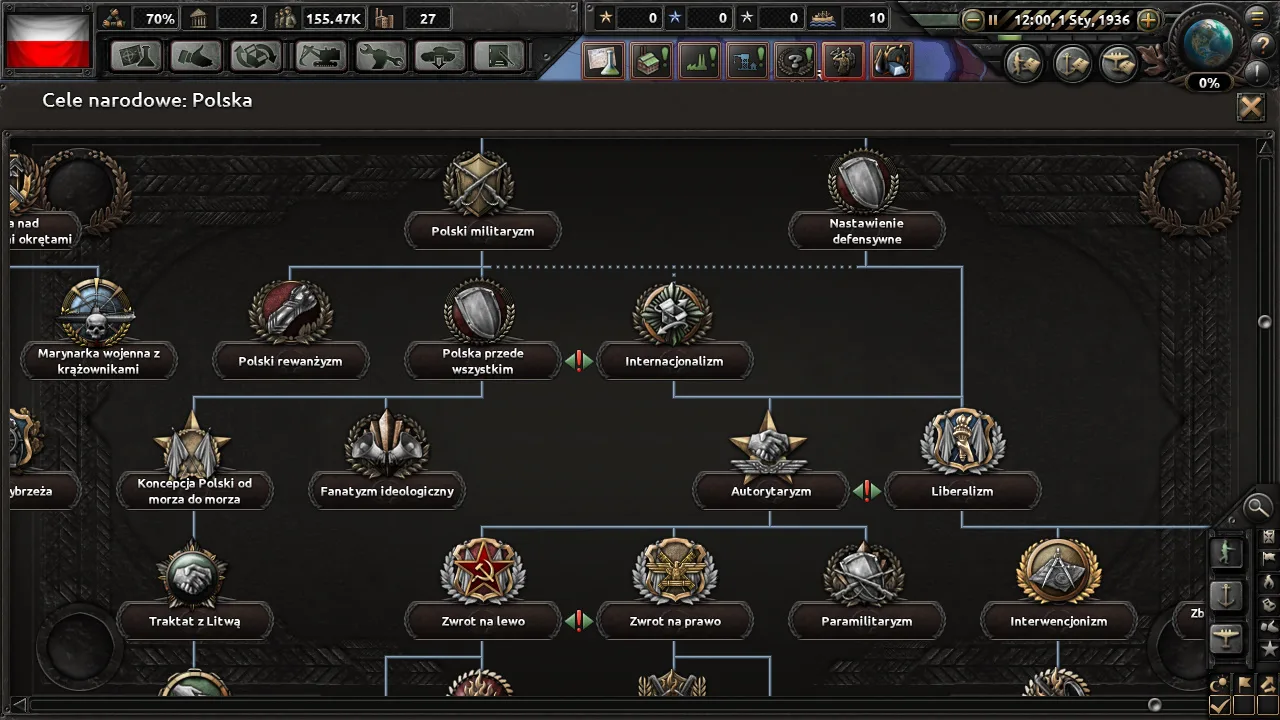Screen dimensions: 1280x720
Task: Increase game speed with plus button
Action: pos(1149,19)
